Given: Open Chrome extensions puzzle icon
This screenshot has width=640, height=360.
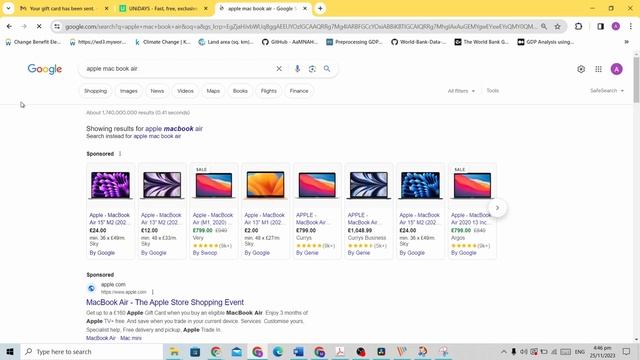Looking at the screenshot, I should [578, 27].
